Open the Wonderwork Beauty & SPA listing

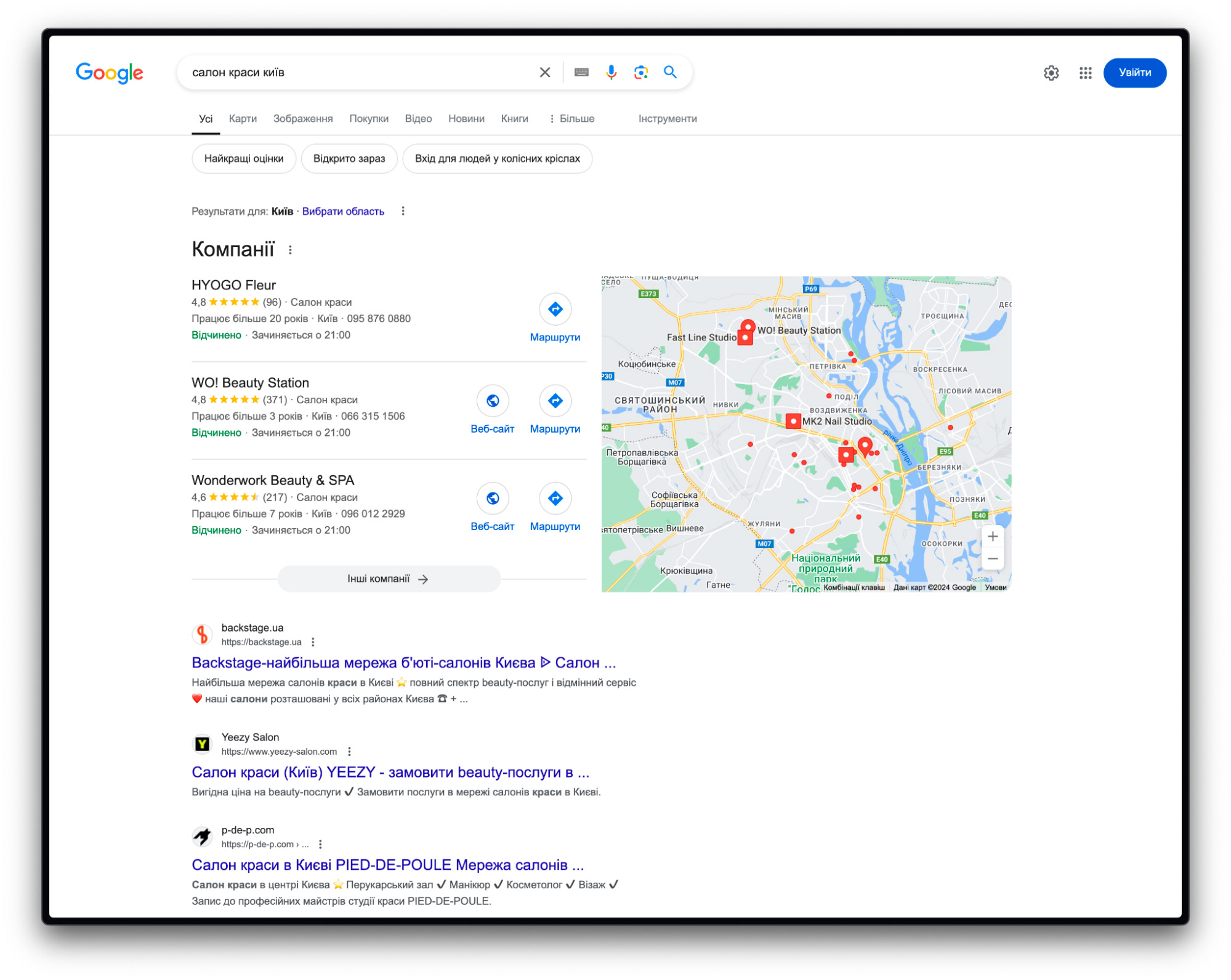pyautogui.click(x=273, y=480)
